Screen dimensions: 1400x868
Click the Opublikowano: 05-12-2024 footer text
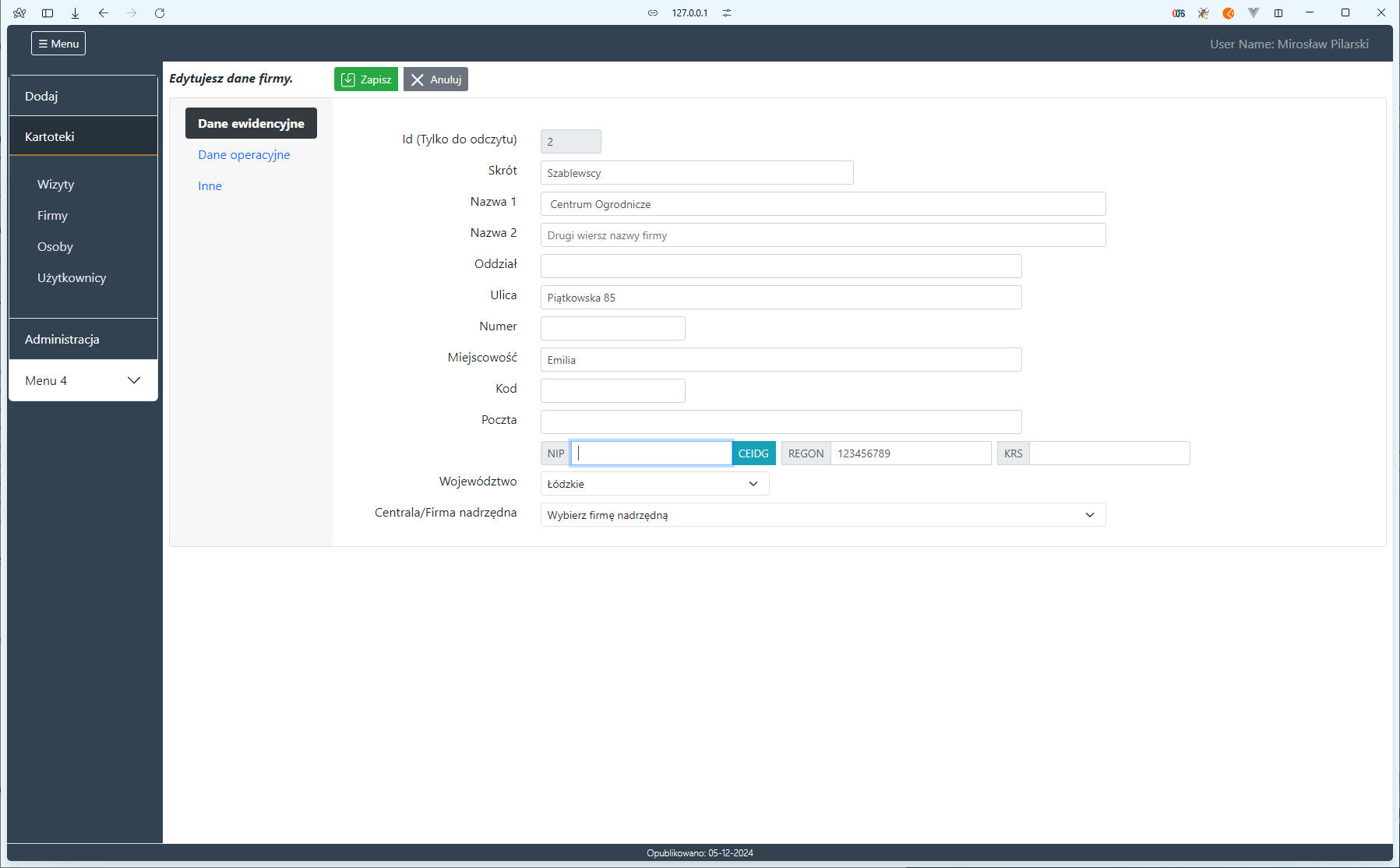[x=700, y=853]
